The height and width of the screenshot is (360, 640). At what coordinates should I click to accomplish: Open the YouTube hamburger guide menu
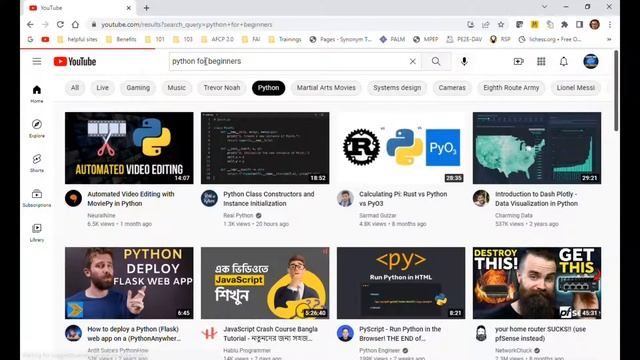click(37, 62)
